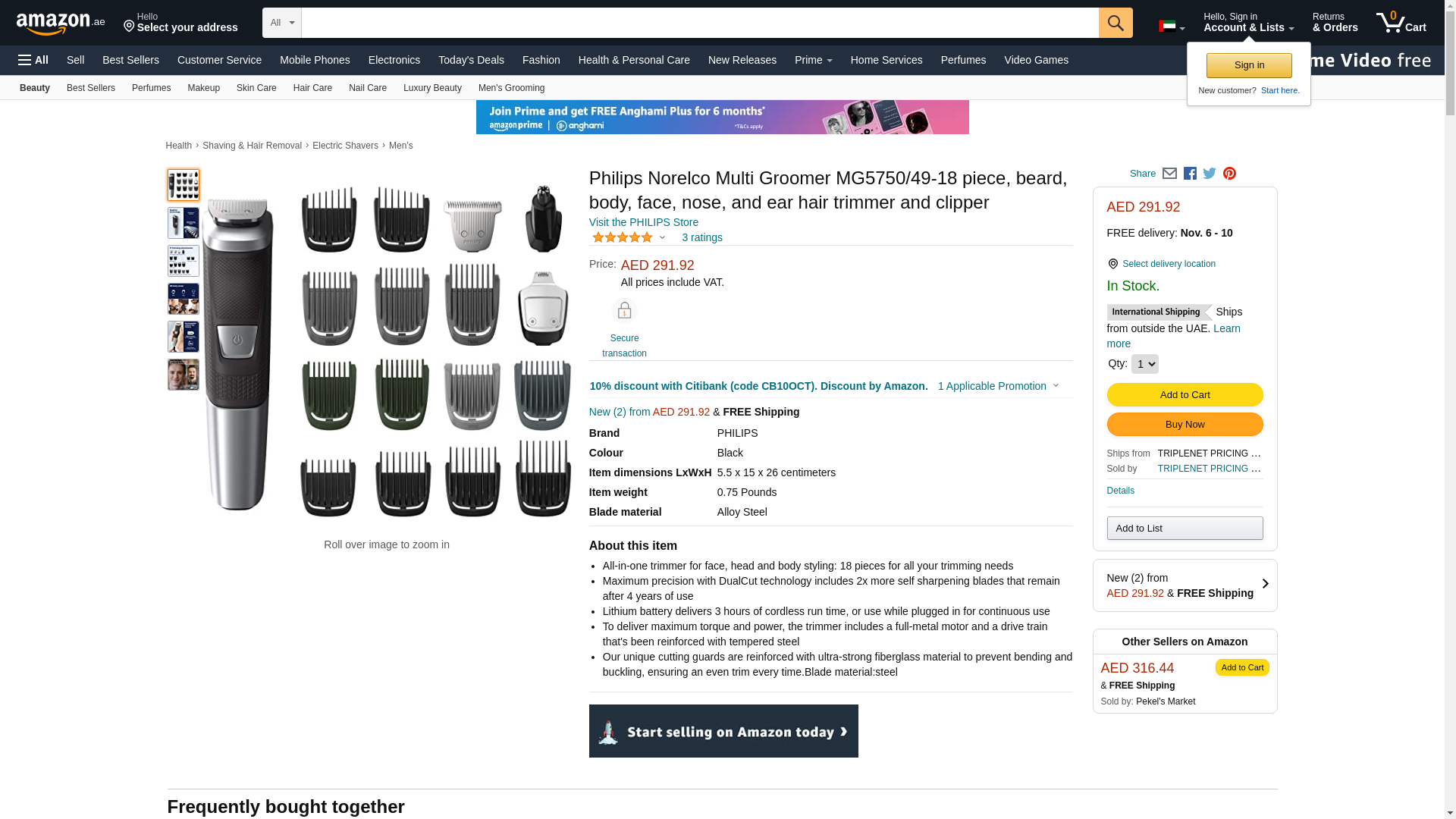Open the search category All dropdown
Screen dimensions: 1456x819
(x=281, y=23)
